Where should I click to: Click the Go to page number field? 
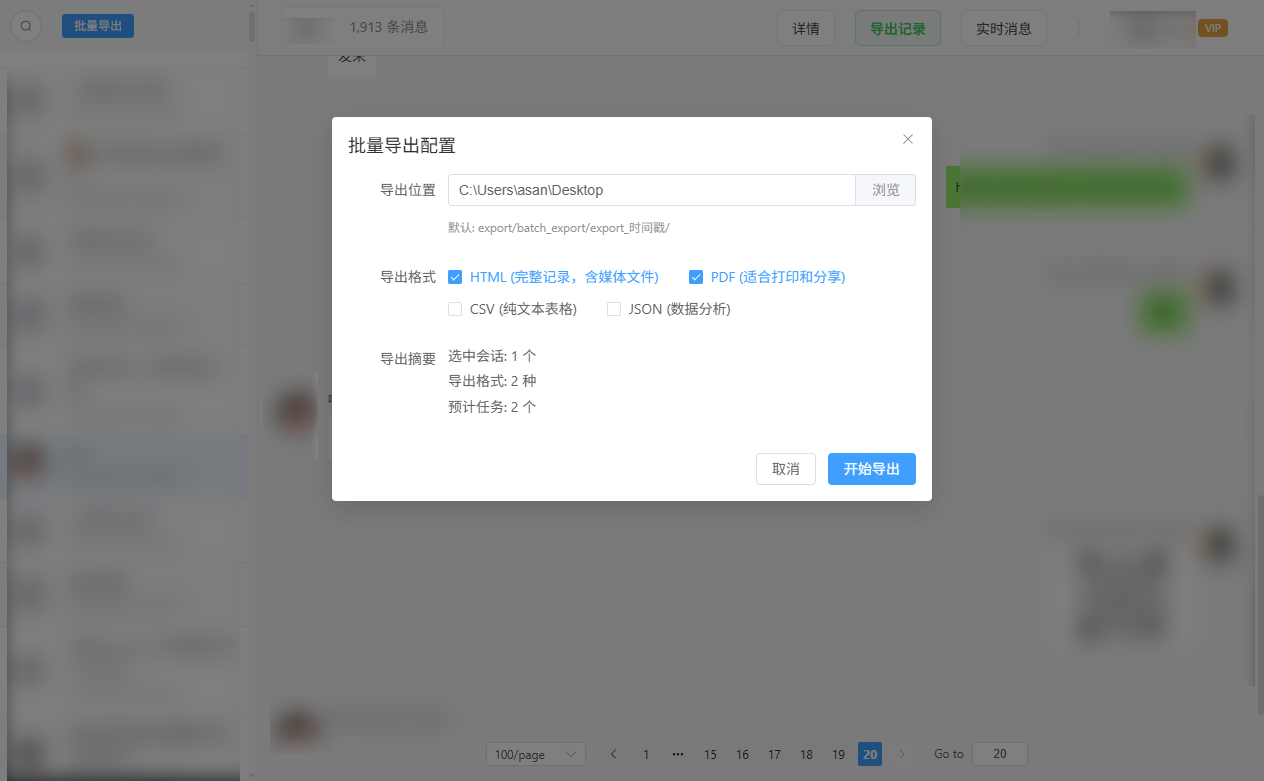(999, 754)
